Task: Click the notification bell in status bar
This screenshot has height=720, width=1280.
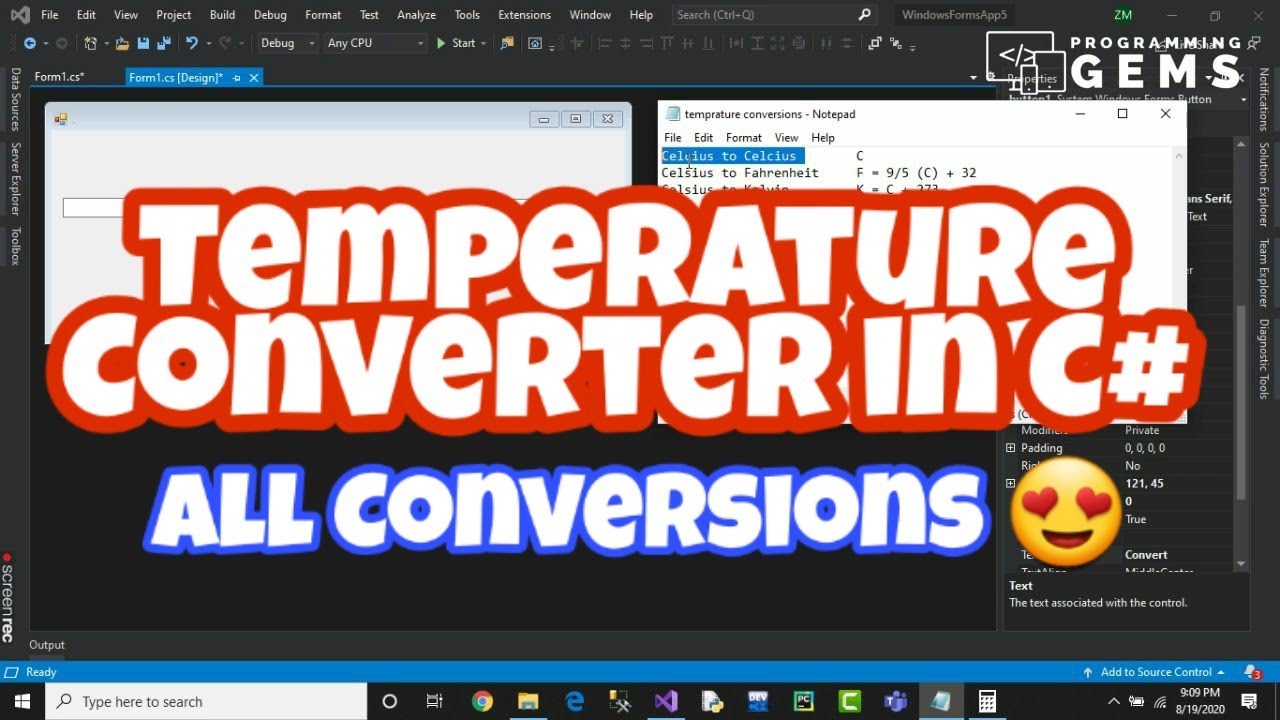Action: point(1252,672)
